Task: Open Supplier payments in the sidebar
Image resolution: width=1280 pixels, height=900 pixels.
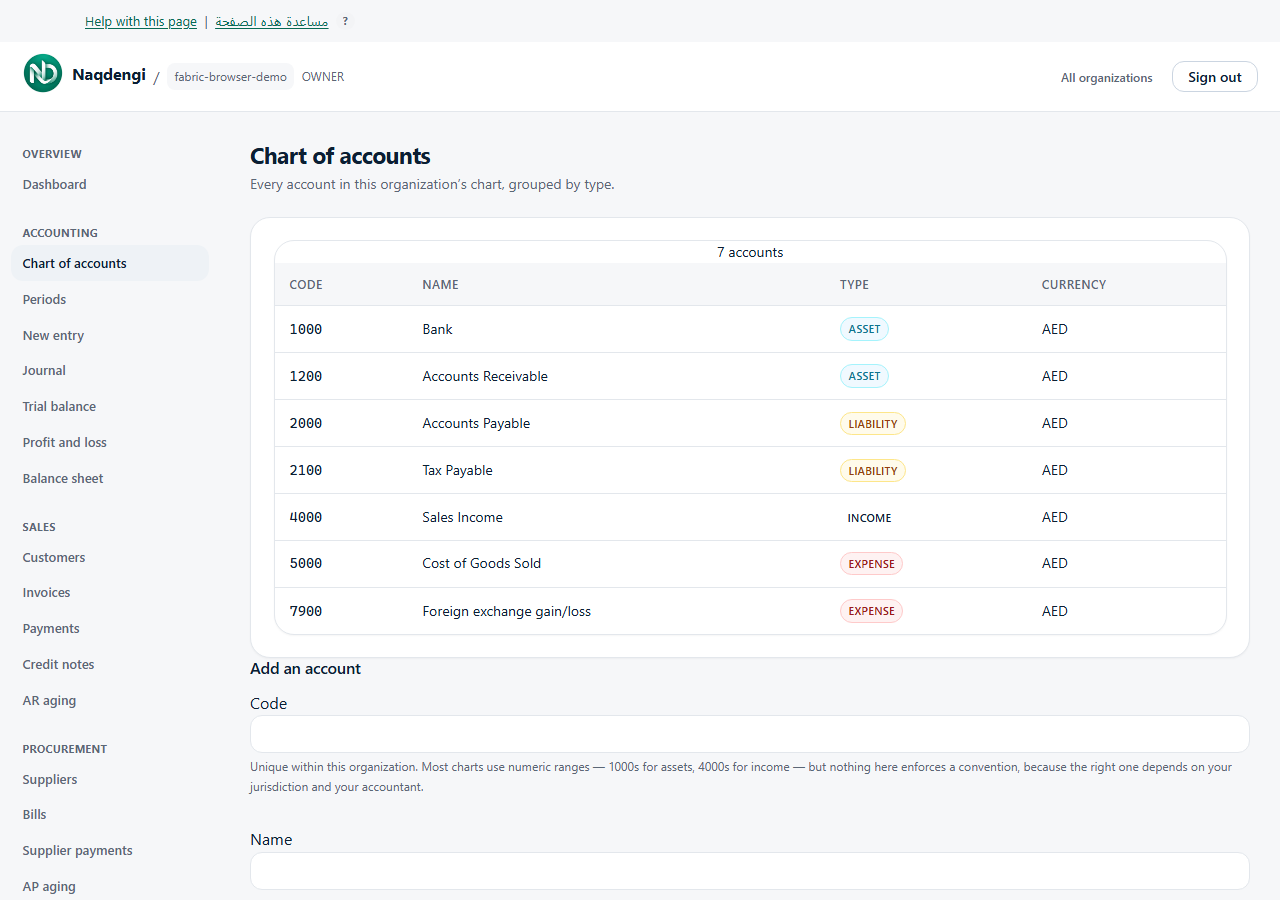Action: click(78, 850)
